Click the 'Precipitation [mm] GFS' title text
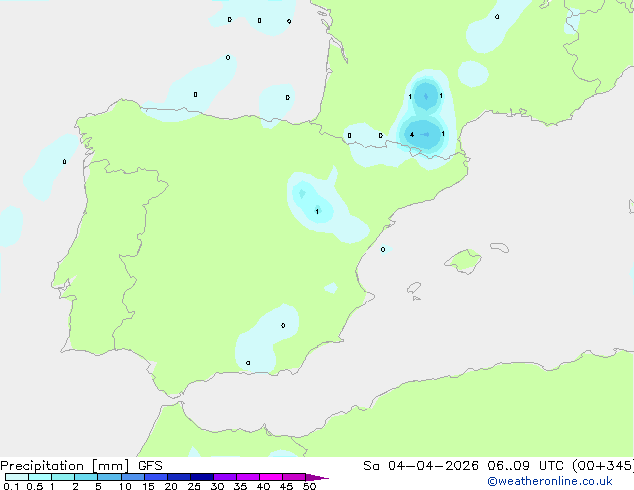634x490 pixels. [x=81, y=466]
